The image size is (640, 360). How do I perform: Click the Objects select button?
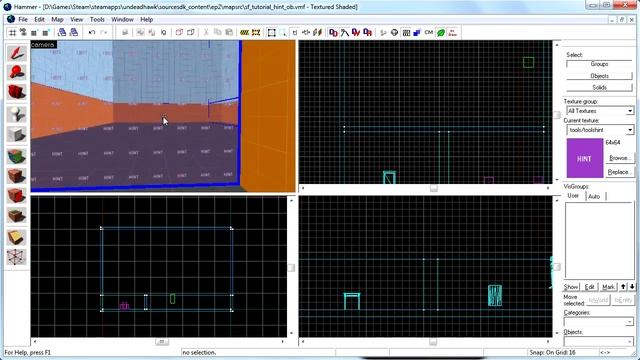coord(599,76)
